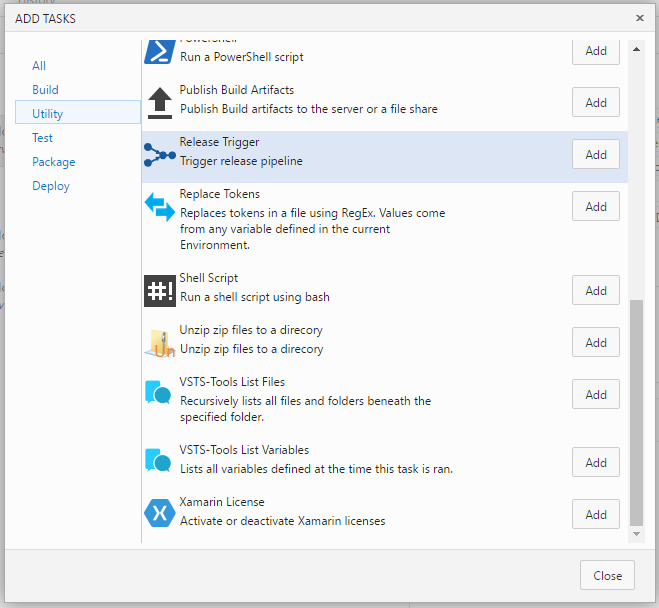
Task: Click the 'VSTS-Tools List Files' title text
Action: point(232,382)
